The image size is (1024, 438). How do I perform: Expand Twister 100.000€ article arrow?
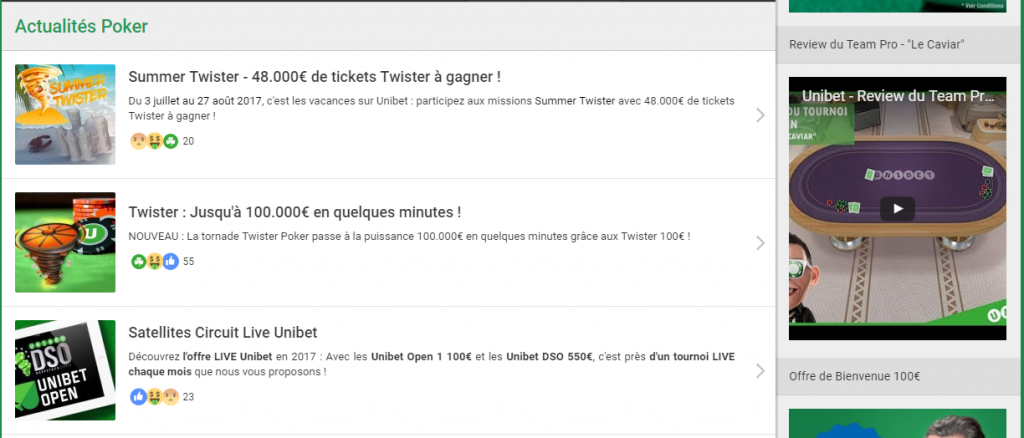pos(760,243)
